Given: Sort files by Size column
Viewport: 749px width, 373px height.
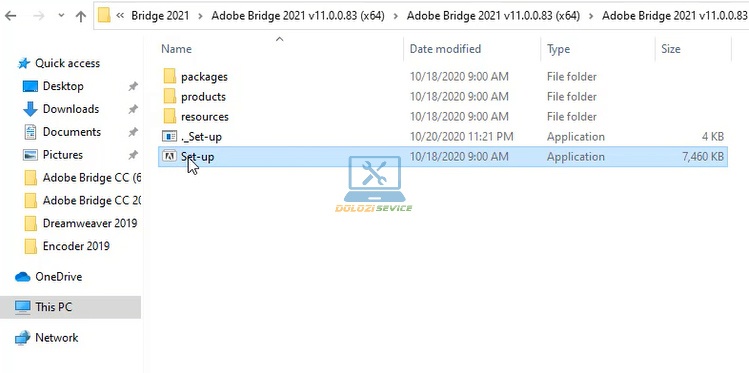Looking at the screenshot, I should coord(671,49).
